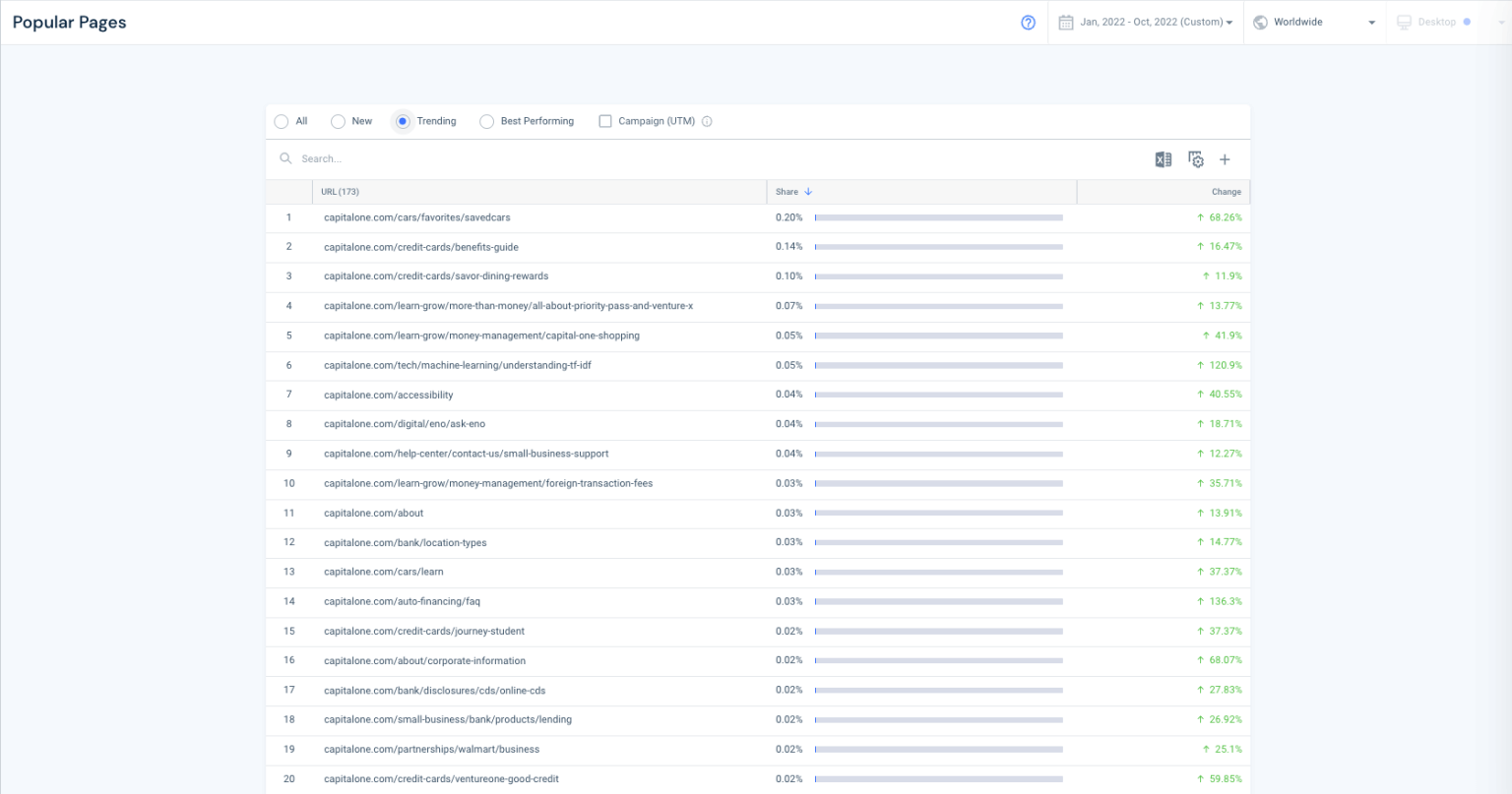Click the globe icon next to Worldwide
The height and width of the screenshot is (794, 1512).
click(x=1263, y=21)
